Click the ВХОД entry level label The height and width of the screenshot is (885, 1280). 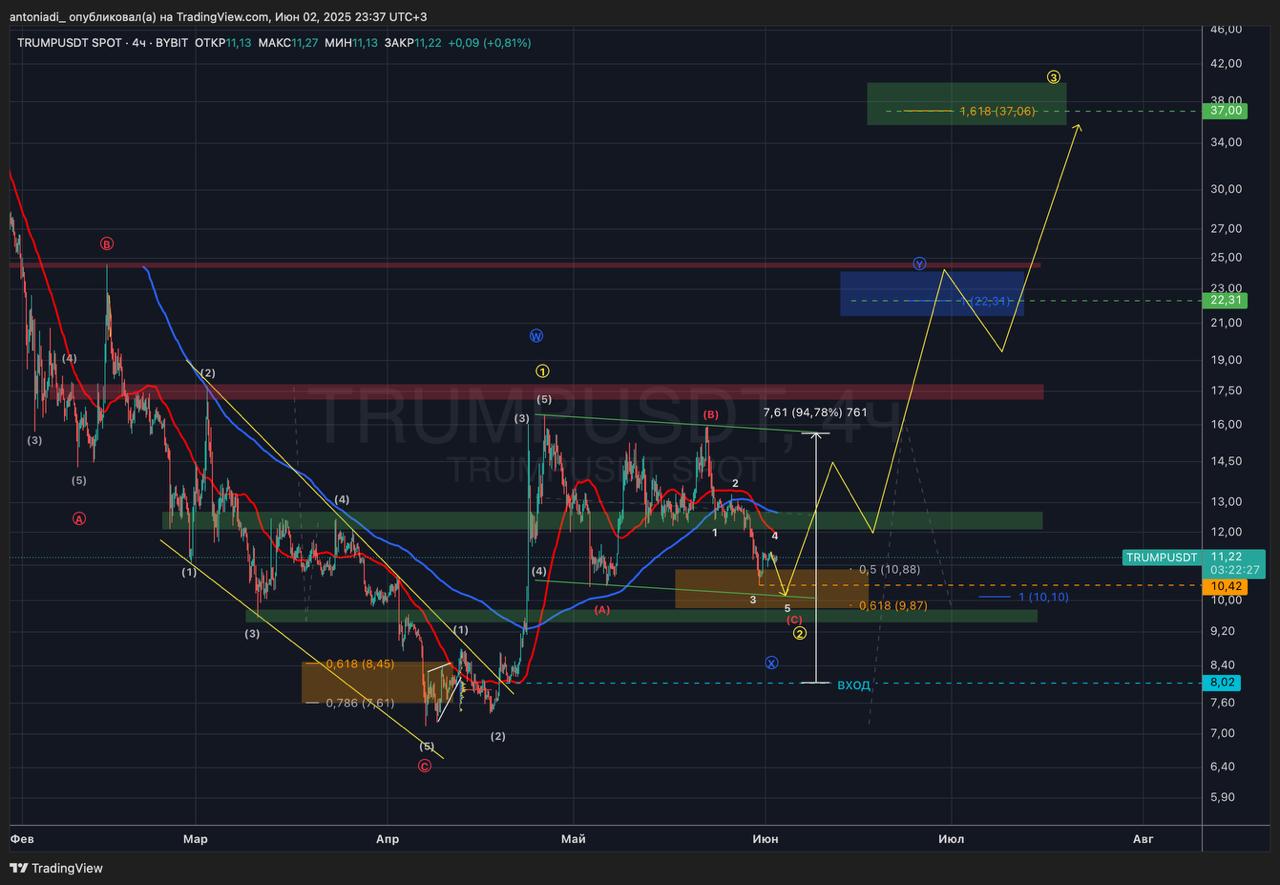(x=853, y=685)
